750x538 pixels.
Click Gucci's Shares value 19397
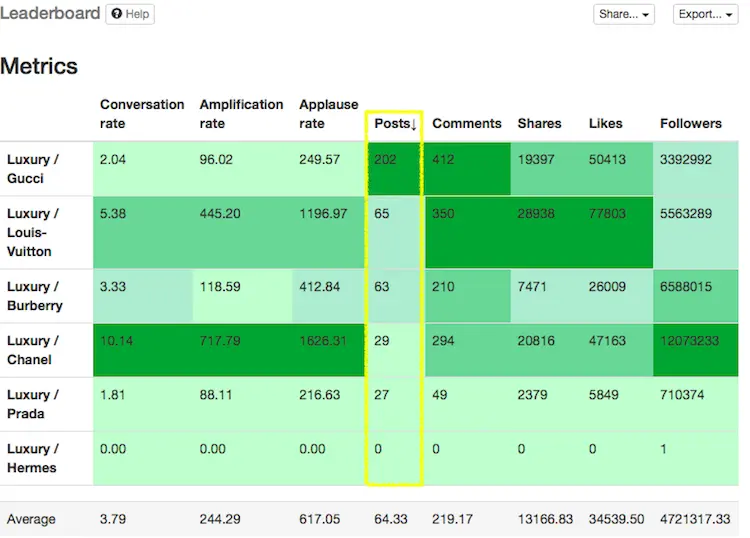click(536, 159)
